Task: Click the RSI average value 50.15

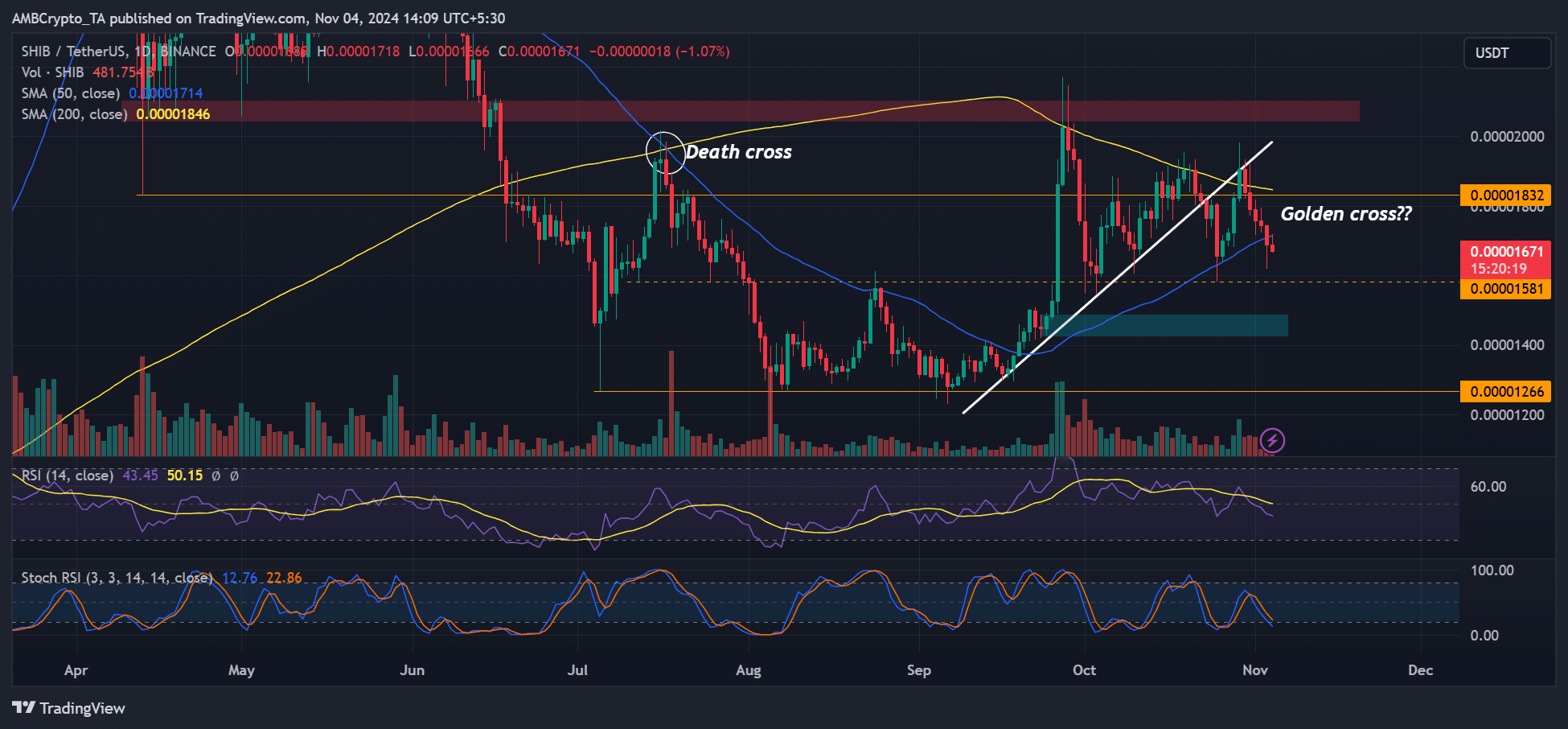Action: pos(185,476)
